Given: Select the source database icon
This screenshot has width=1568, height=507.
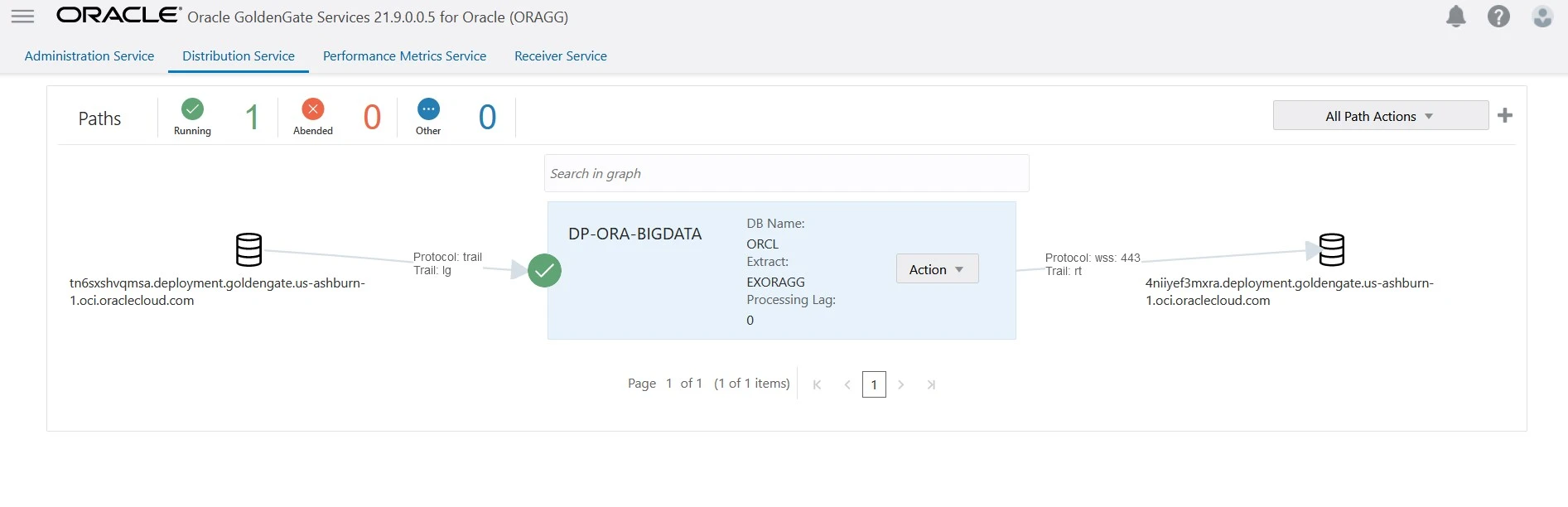Looking at the screenshot, I should click(248, 249).
